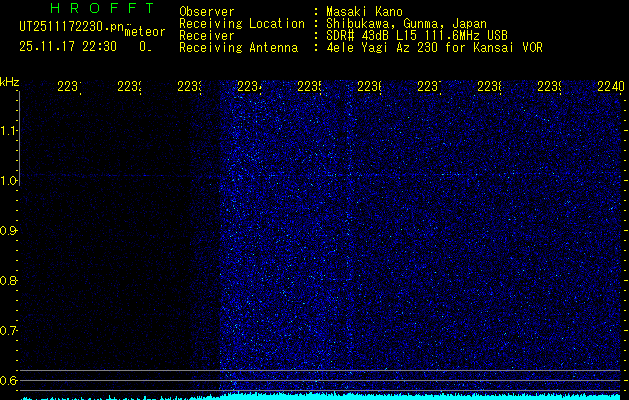Click the 0.8 frequency axis label
629x400 pixels.
(8, 280)
